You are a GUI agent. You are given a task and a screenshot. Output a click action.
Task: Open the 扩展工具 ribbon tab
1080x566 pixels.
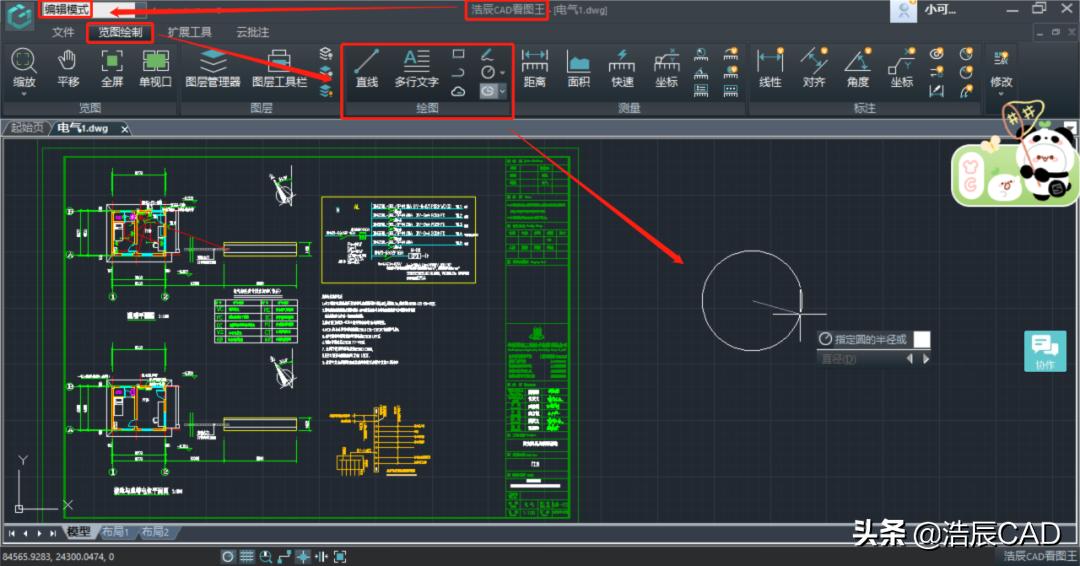(x=189, y=32)
